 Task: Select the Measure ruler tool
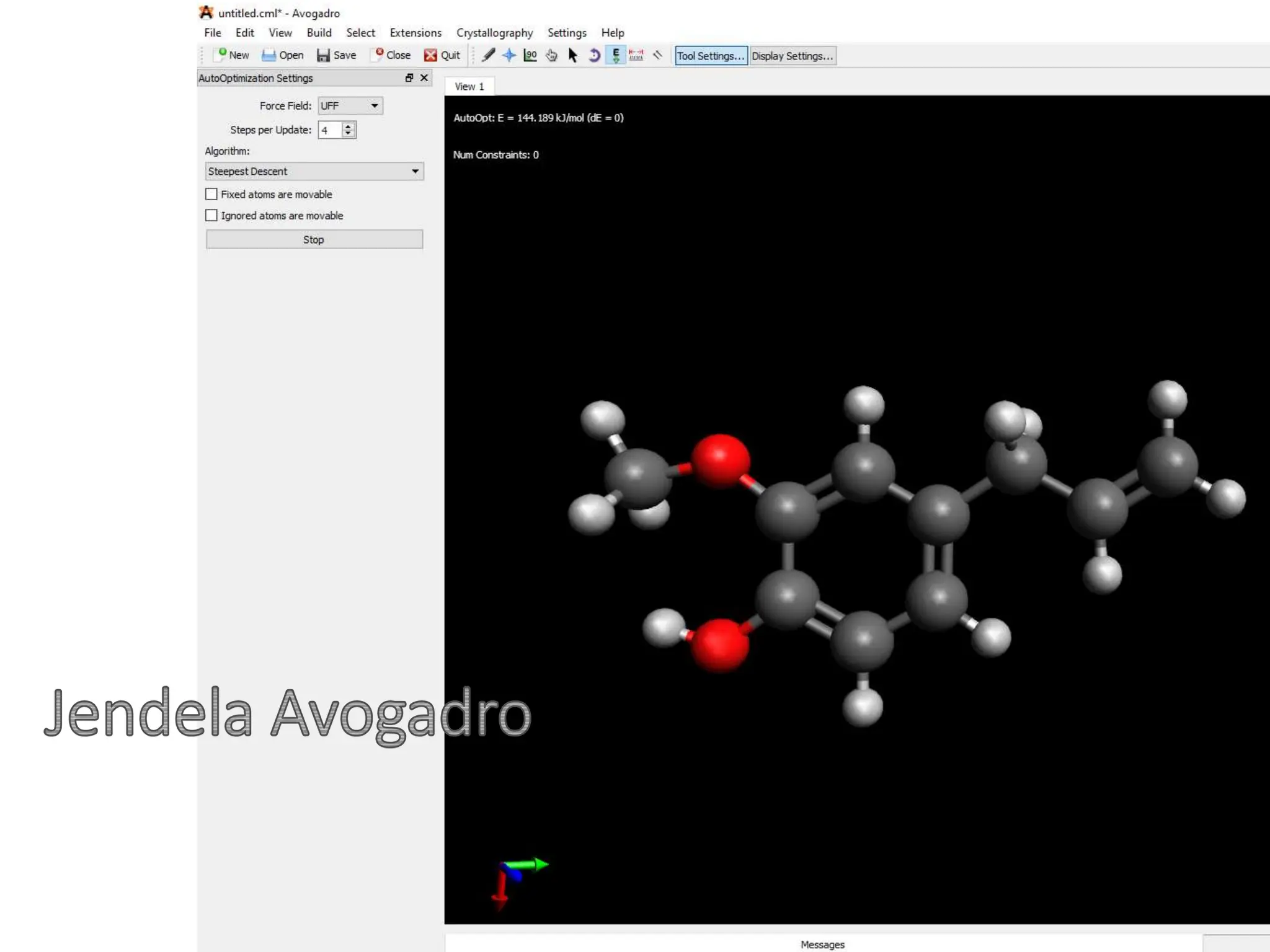(636, 56)
